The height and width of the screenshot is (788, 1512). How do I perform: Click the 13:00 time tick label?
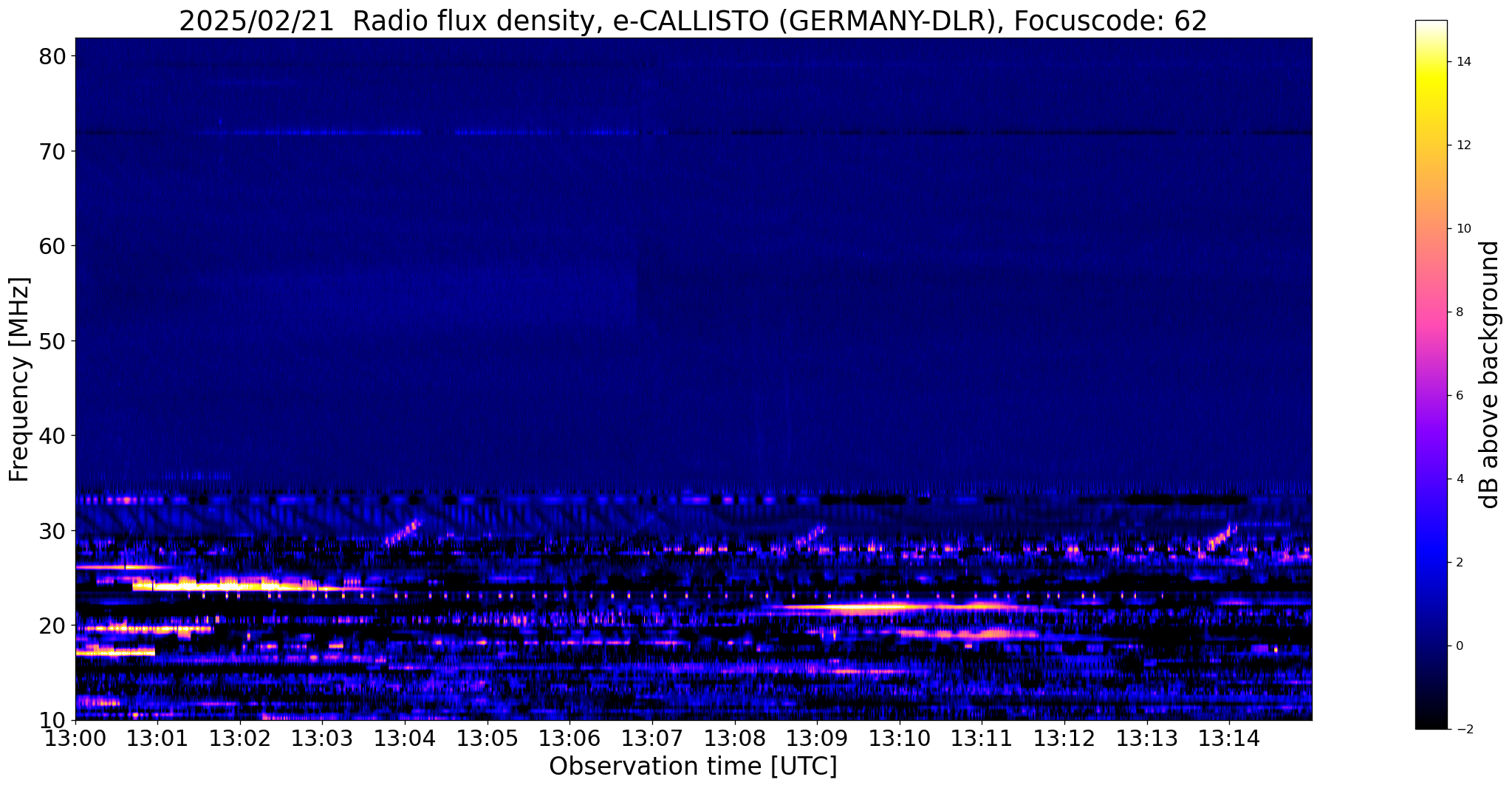click(75, 738)
